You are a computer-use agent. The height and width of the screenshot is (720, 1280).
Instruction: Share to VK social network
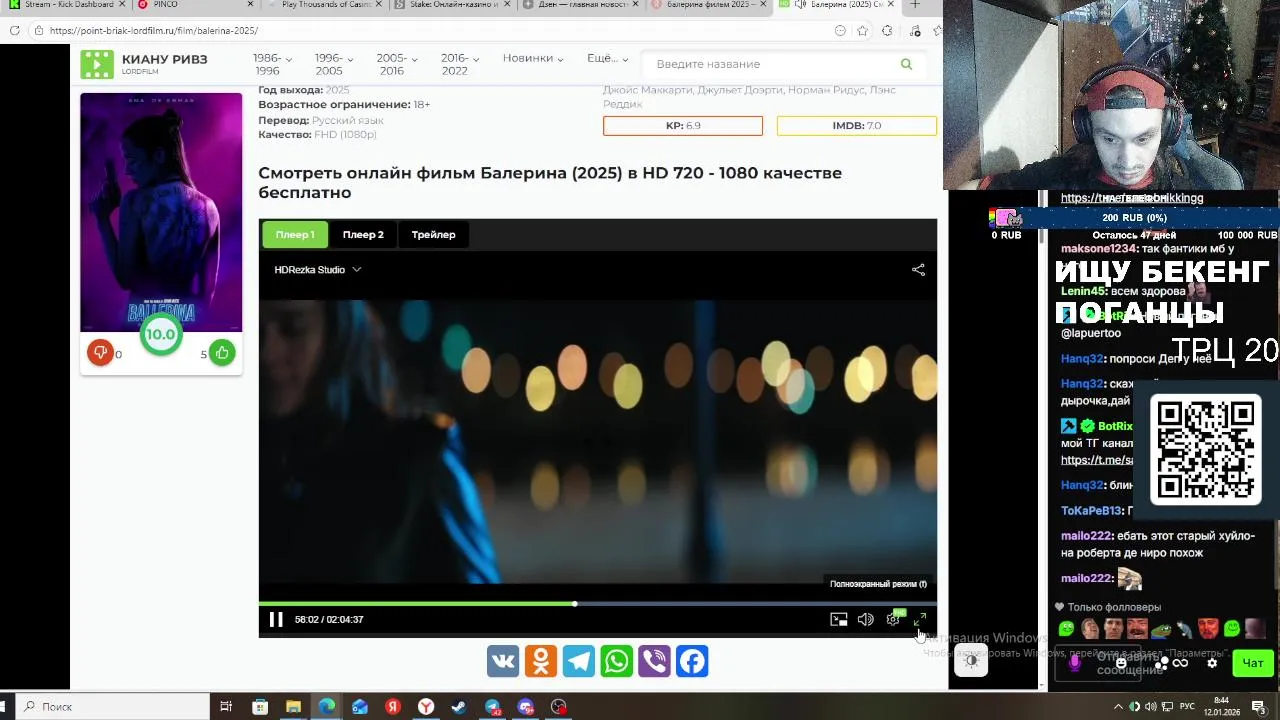503,661
